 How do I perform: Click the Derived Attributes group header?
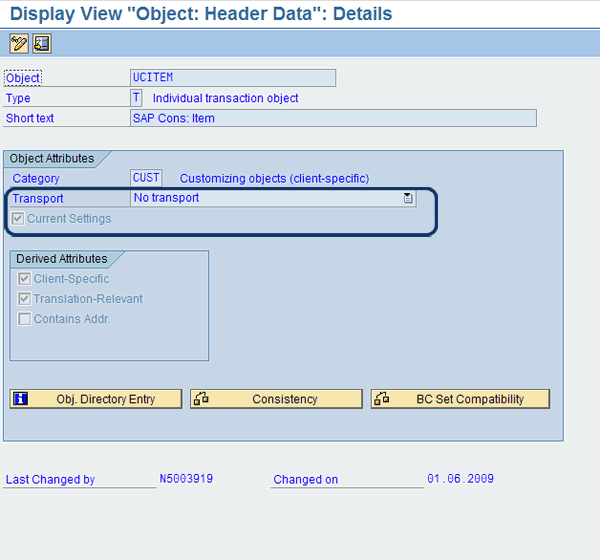62,259
